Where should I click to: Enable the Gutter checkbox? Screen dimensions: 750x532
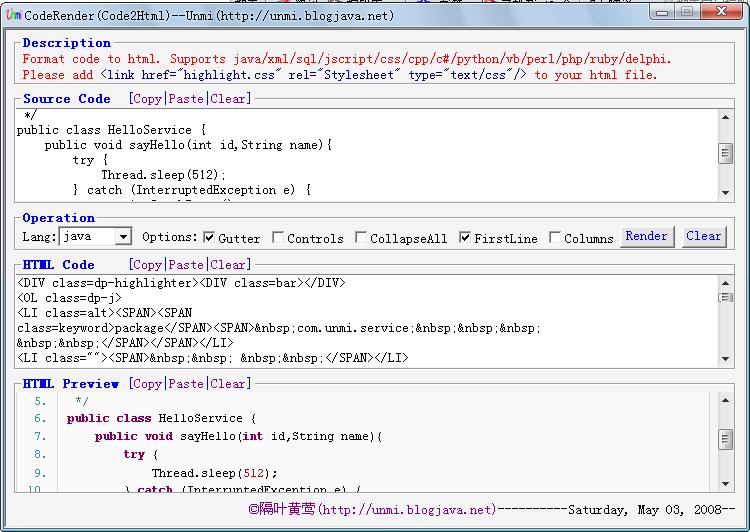(209, 238)
